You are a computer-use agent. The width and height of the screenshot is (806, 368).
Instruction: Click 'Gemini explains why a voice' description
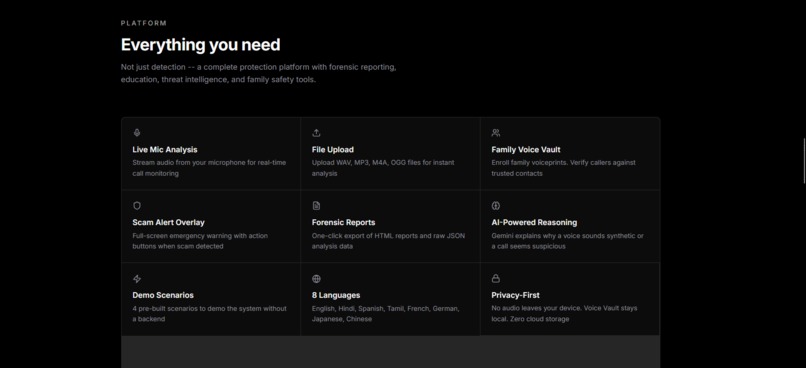567,241
